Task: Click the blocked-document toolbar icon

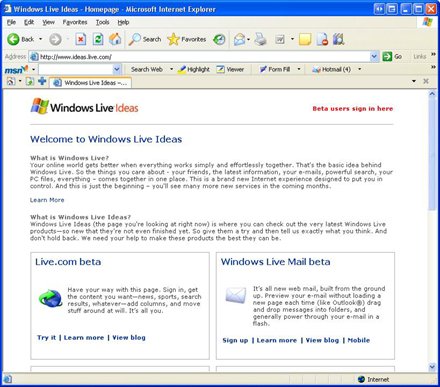Action: 322,39
